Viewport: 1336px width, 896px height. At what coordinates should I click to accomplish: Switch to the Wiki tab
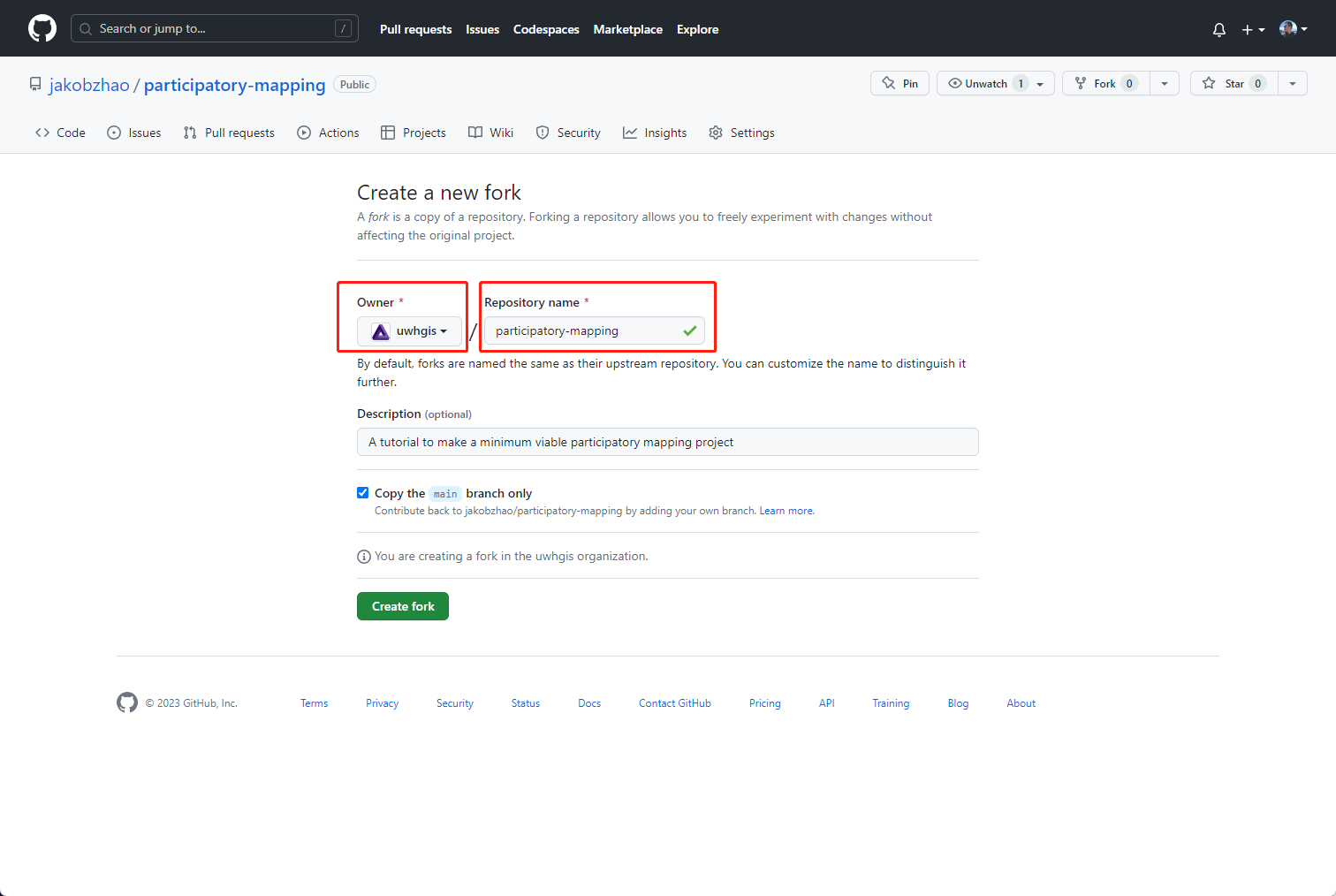tap(490, 133)
